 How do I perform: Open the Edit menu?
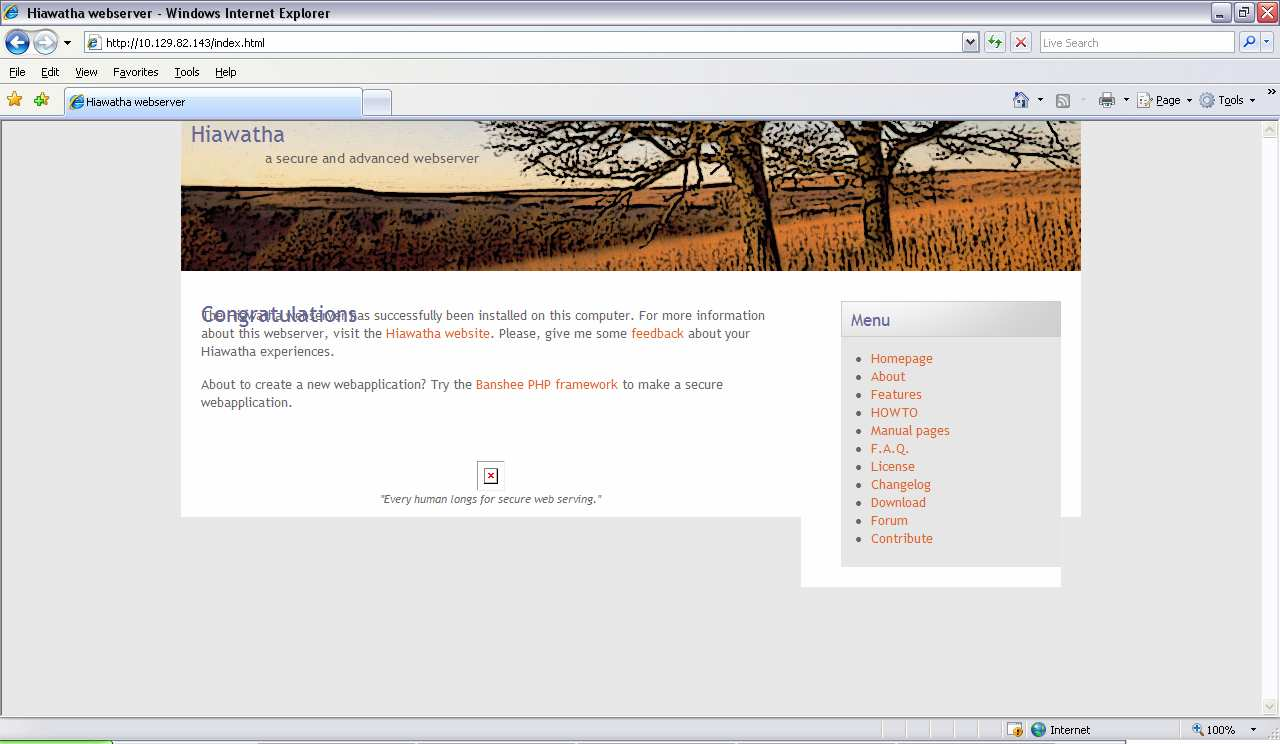[50, 72]
